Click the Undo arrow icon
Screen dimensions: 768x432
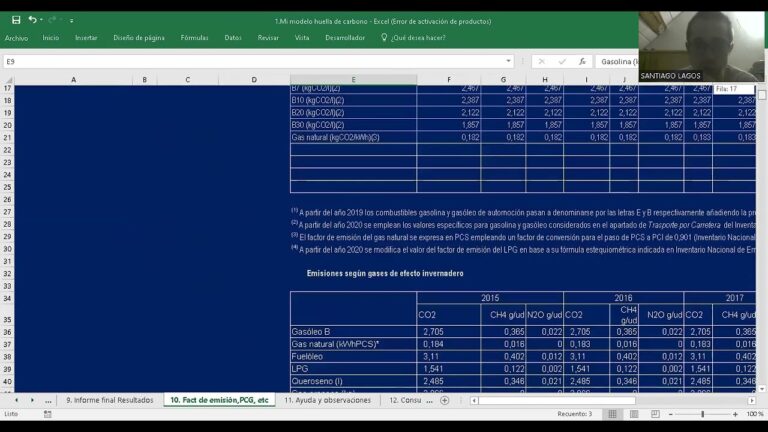coord(32,20)
